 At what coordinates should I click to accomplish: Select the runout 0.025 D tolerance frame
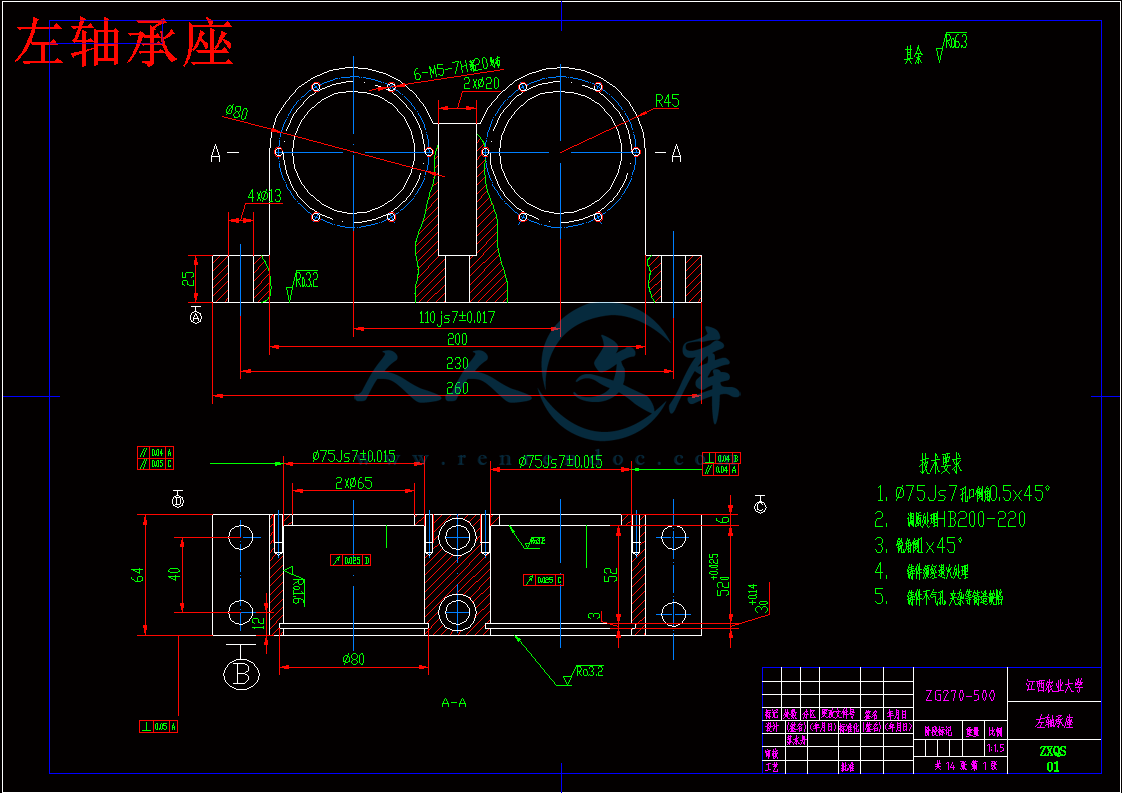tap(350, 560)
